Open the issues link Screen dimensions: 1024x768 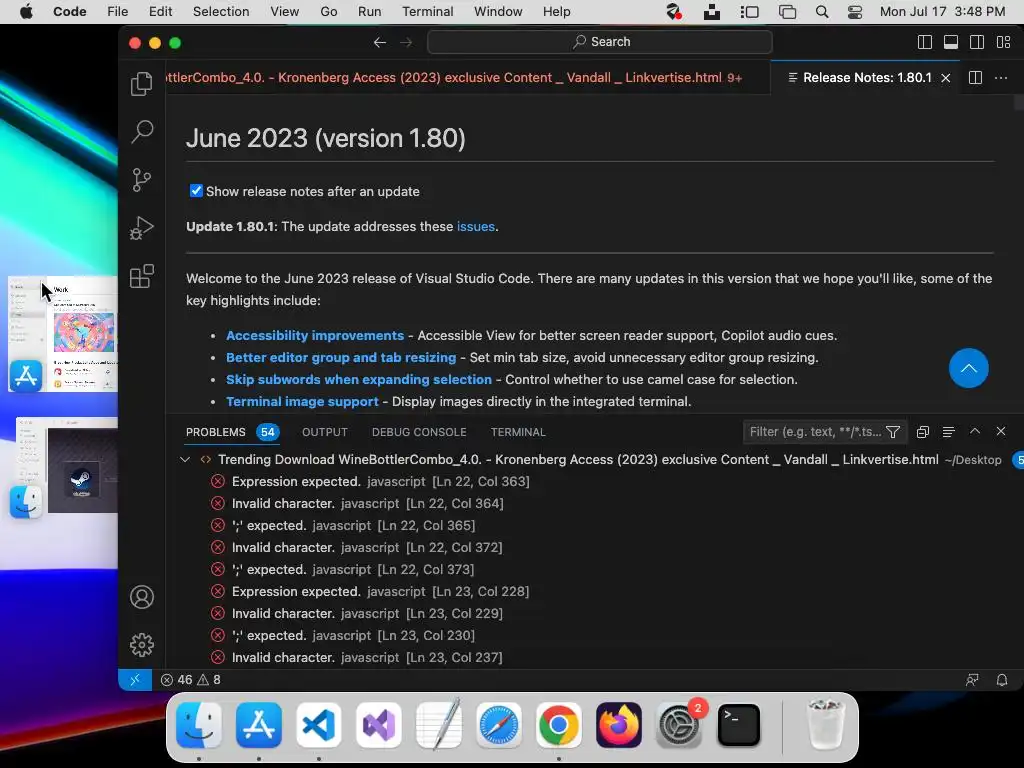475,227
